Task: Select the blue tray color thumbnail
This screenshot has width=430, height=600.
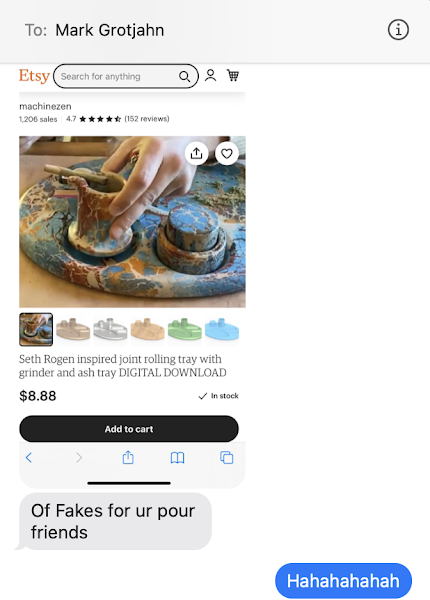Action: [x=222, y=329]
